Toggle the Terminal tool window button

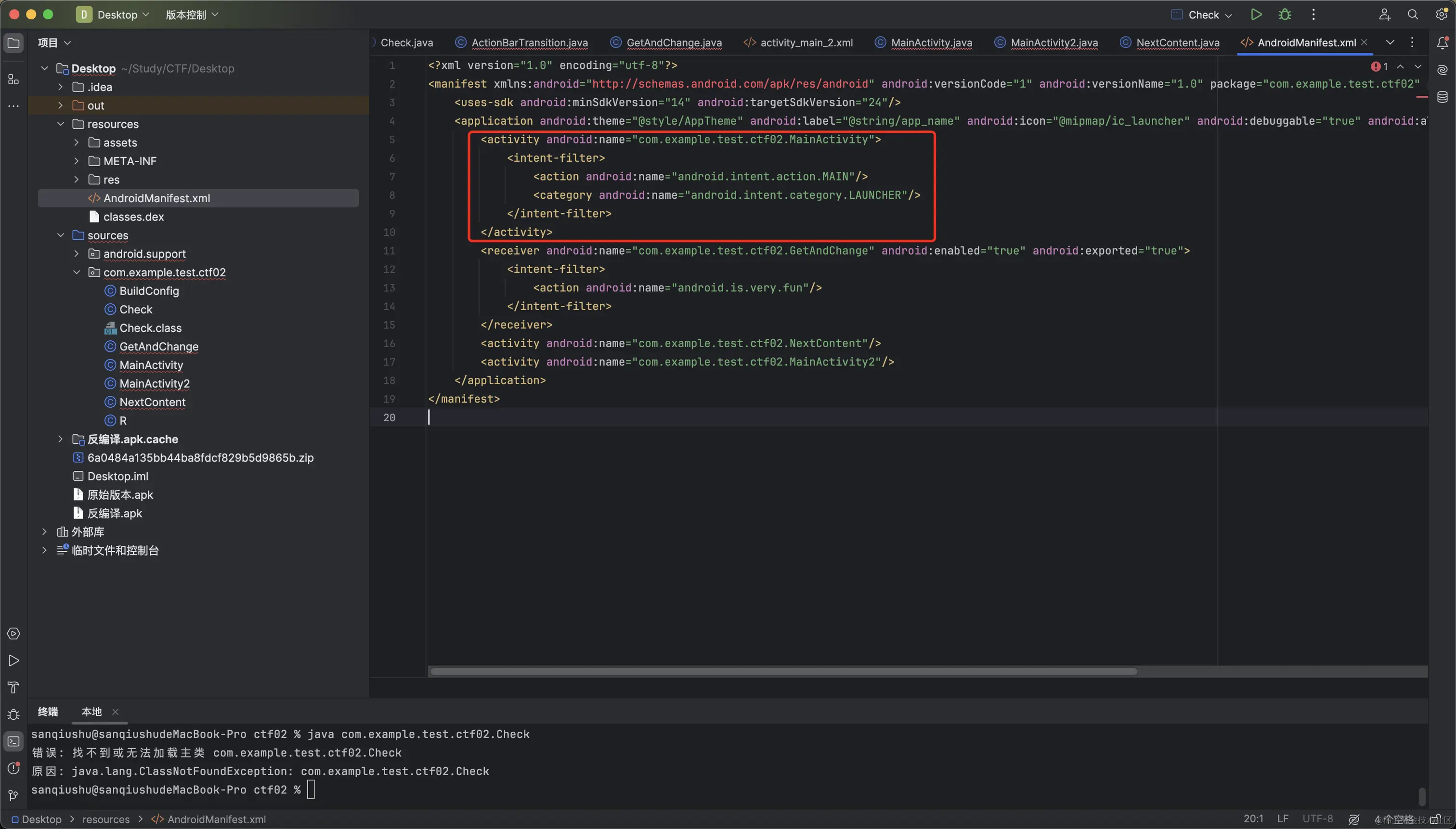pos(13,741)
